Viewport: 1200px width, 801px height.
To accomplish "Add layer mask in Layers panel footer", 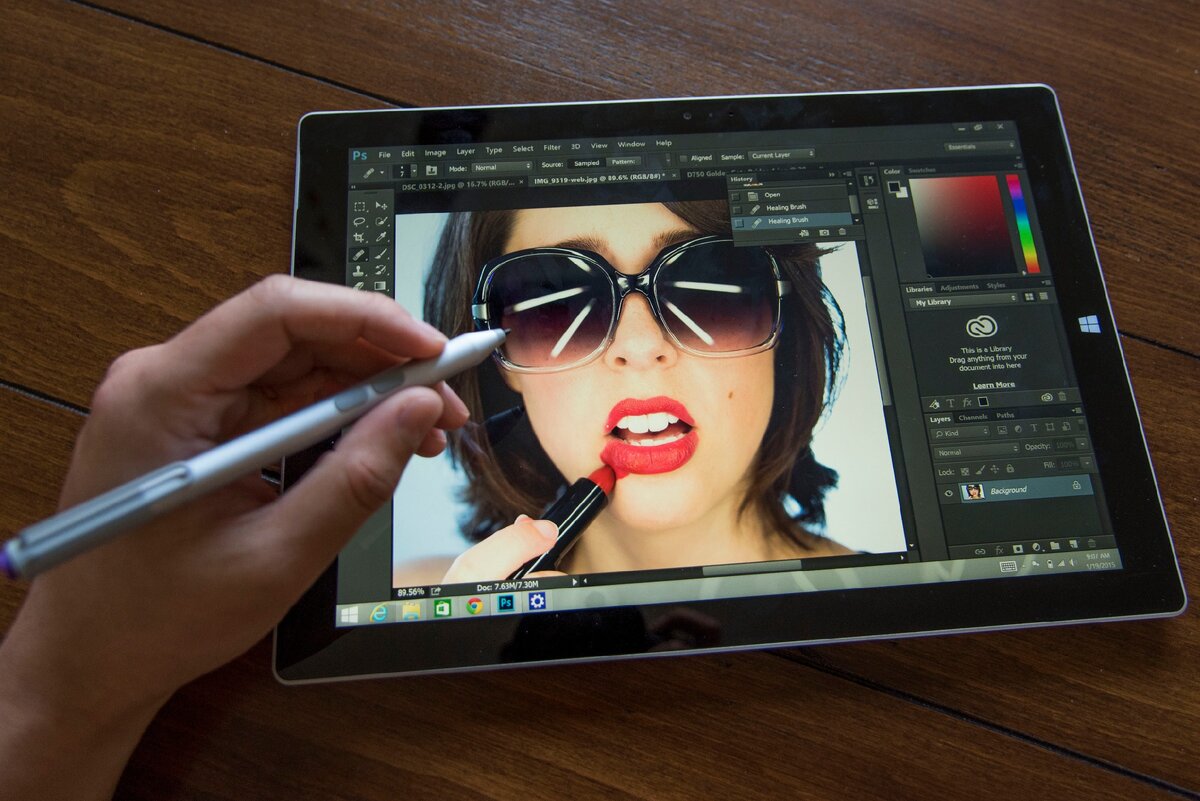I will point(1018,548).
